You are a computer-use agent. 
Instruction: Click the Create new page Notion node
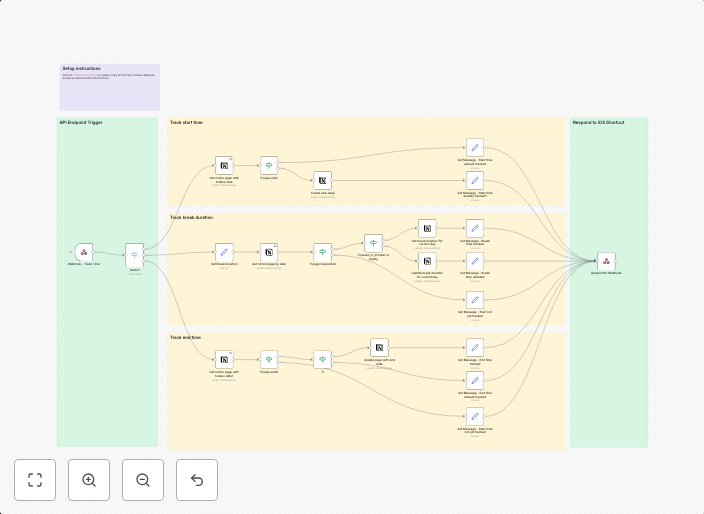322,181
